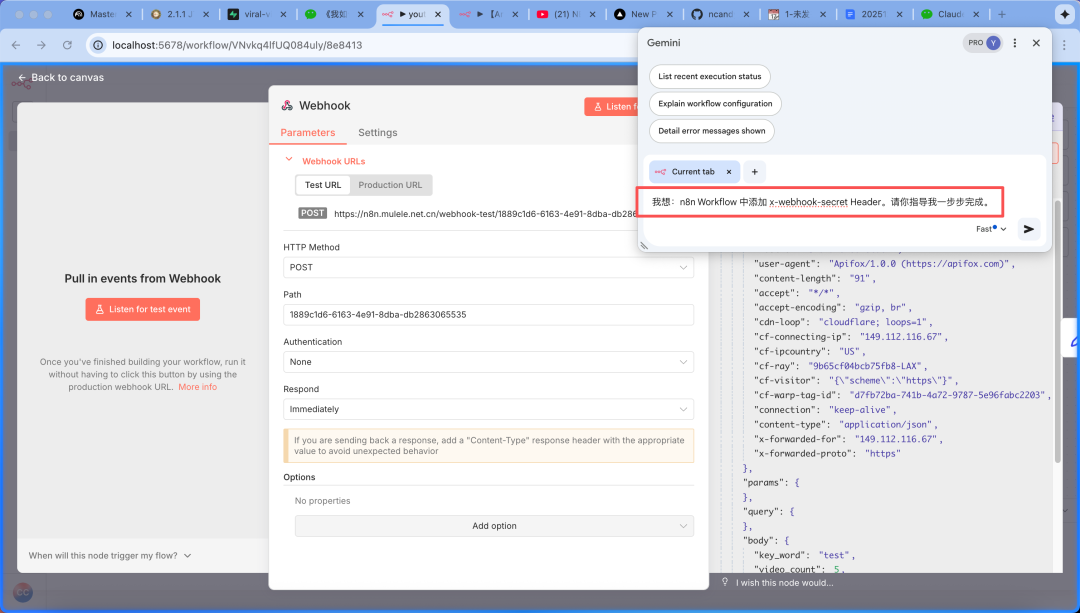Close the Gemini side panel
1080x613 pixels.
pos(1036,43)
